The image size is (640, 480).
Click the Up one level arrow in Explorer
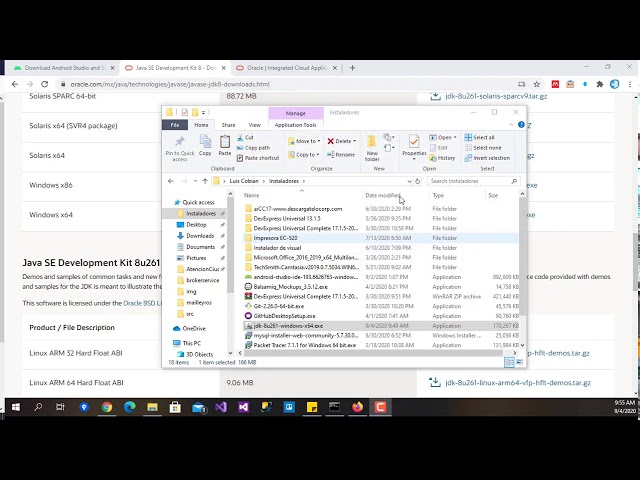(x=205, y=181)
